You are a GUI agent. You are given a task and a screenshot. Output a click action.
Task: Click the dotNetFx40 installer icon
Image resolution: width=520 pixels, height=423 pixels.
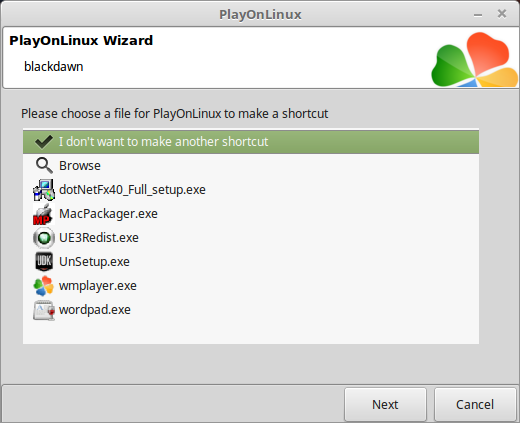click(44, 190)
